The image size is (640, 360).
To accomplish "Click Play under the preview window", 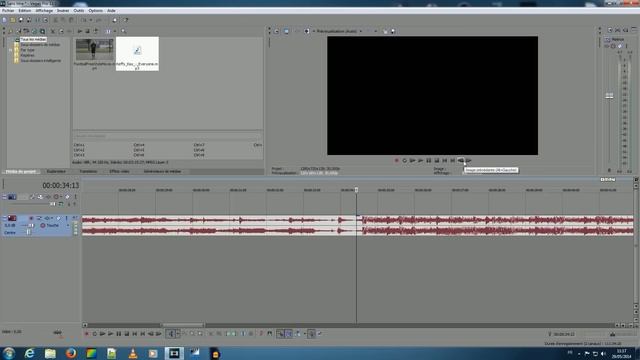I will pyautogui.click(x=420, y=160).
